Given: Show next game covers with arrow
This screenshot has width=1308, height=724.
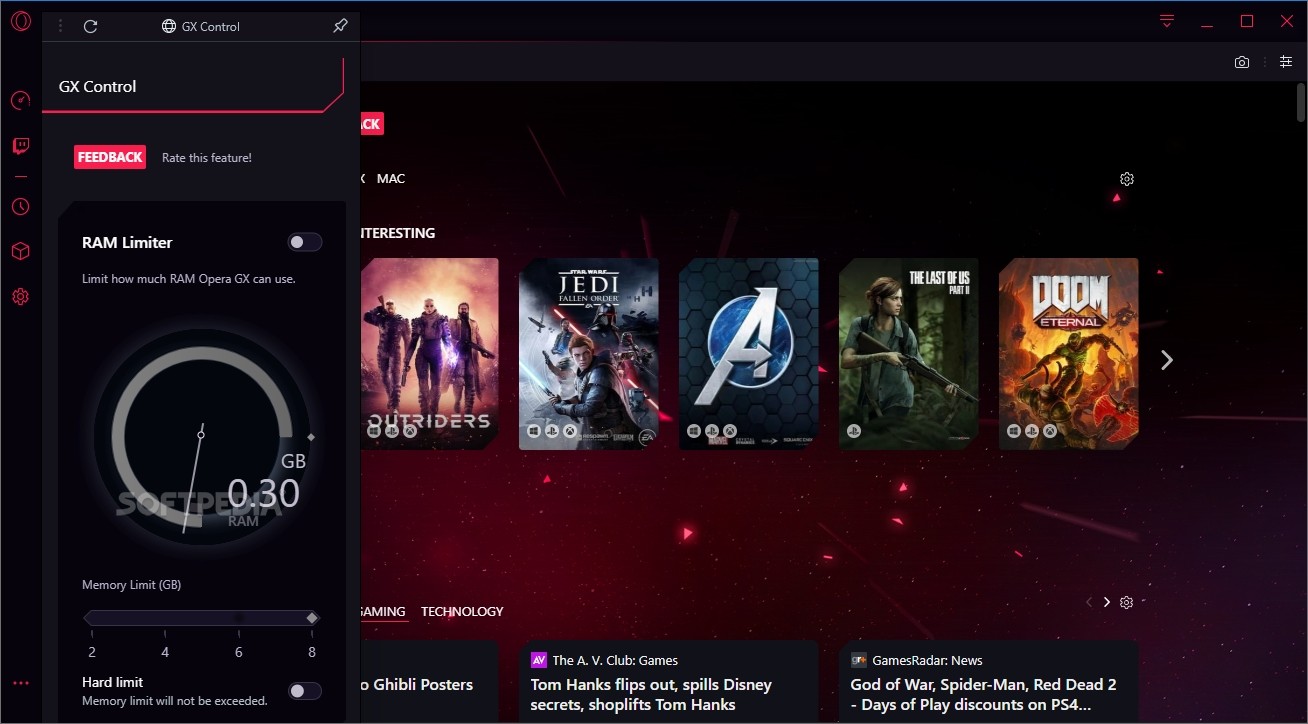Looking at the screenshot, I should pyautogui.click(x=1166, y=360).
